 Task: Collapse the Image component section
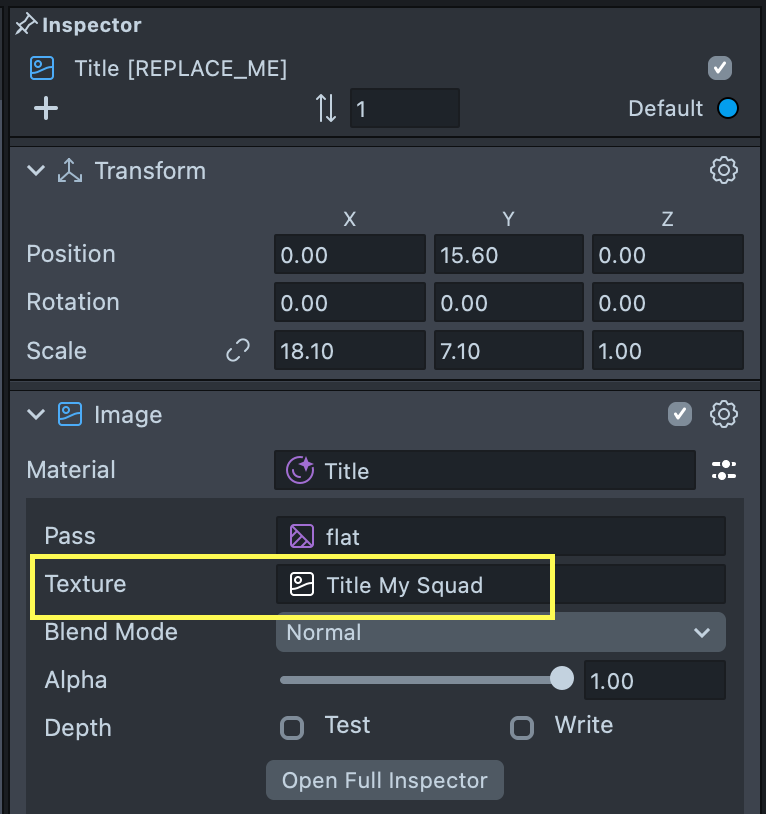click(x=36, y=414)
